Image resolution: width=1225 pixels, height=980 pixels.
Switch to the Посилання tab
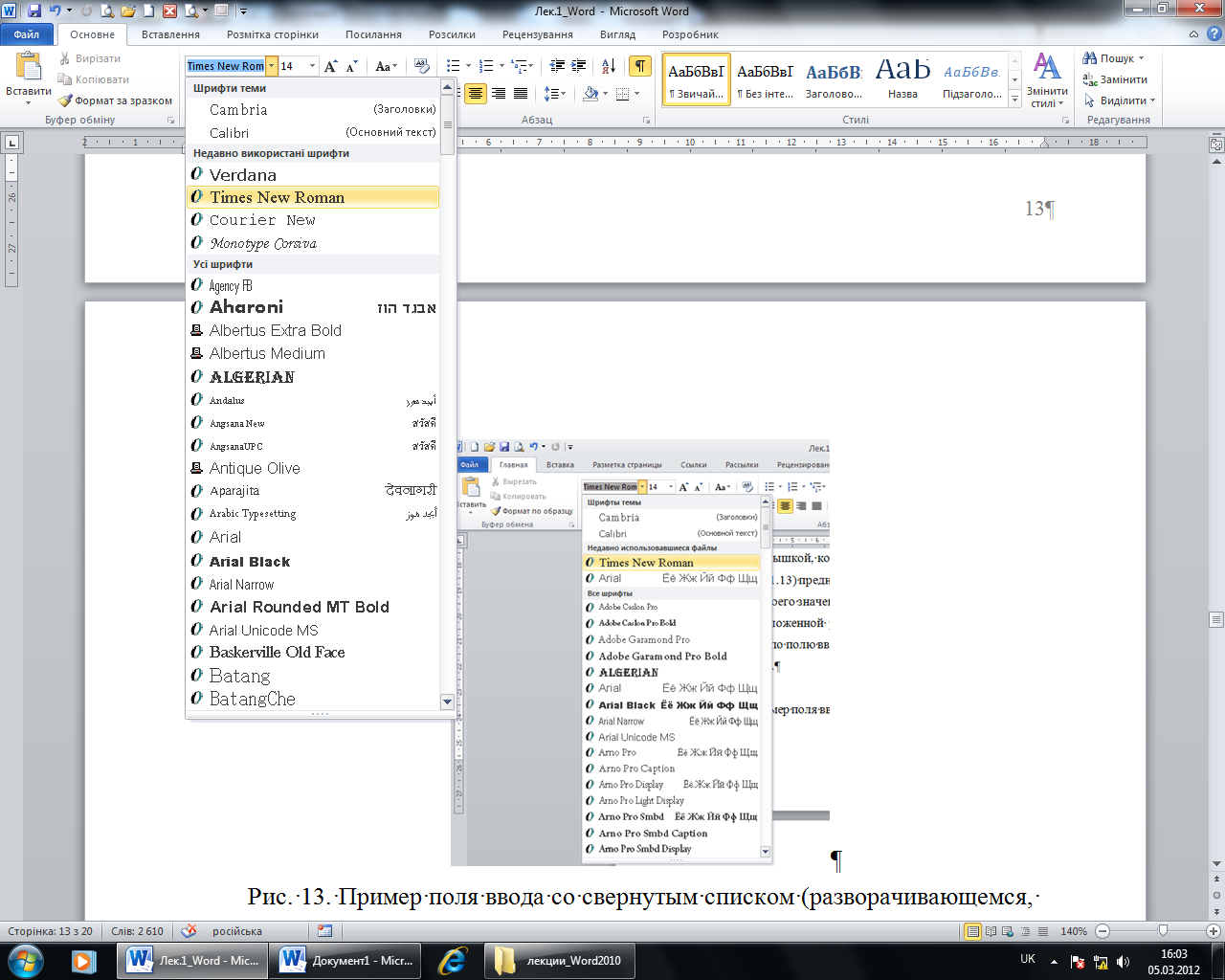(x=373, y=34)
